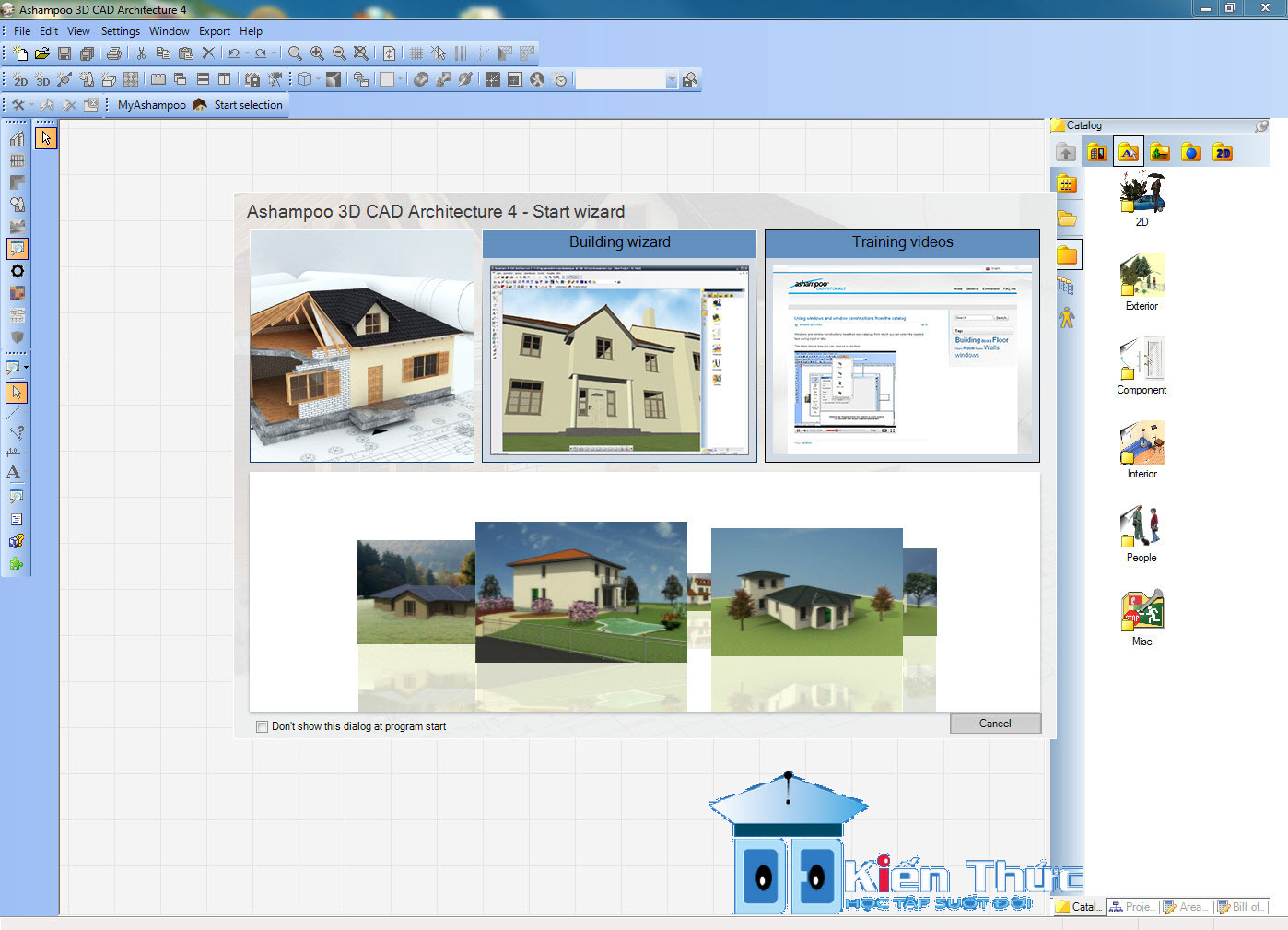Select the stairs construction tool in left sidebar
Image resolution: width=1288 pixels, height=930 pixels.
tap(17, 138)
